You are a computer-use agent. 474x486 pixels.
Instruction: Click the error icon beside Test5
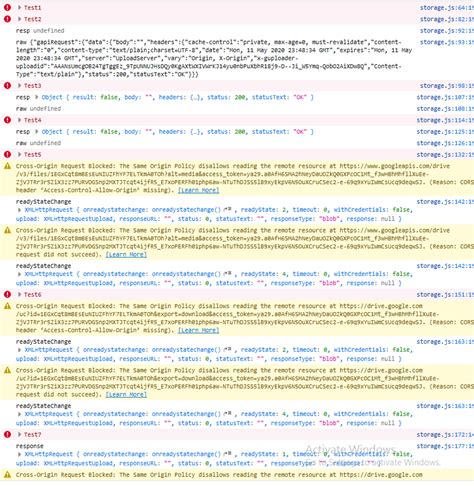(7, 154)
